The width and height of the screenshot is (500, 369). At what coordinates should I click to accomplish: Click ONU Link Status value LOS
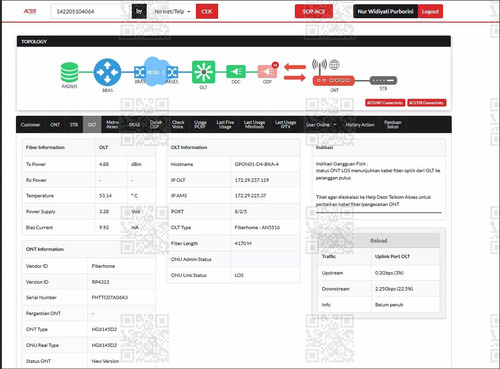click(x=239, y=275)
